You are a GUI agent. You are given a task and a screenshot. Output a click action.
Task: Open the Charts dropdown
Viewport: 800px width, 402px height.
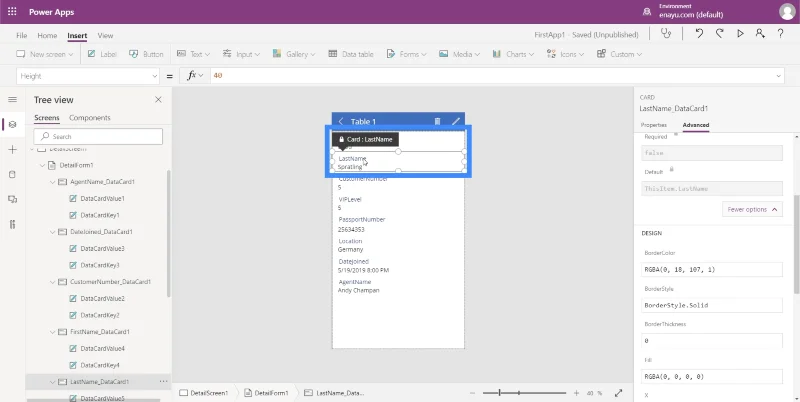coord(513,54)
